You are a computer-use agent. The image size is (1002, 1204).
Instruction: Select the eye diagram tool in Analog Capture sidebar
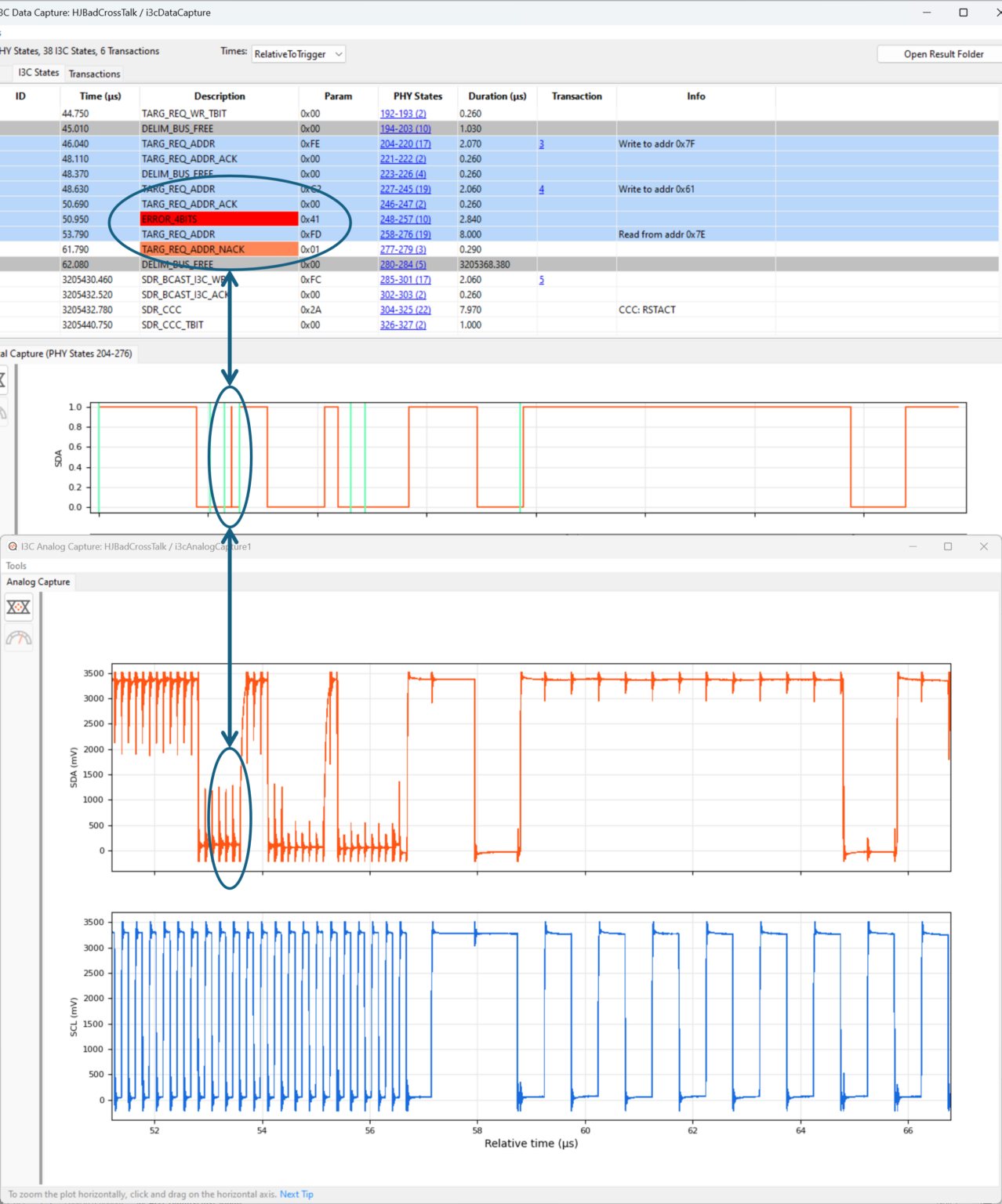pos(18,607)
